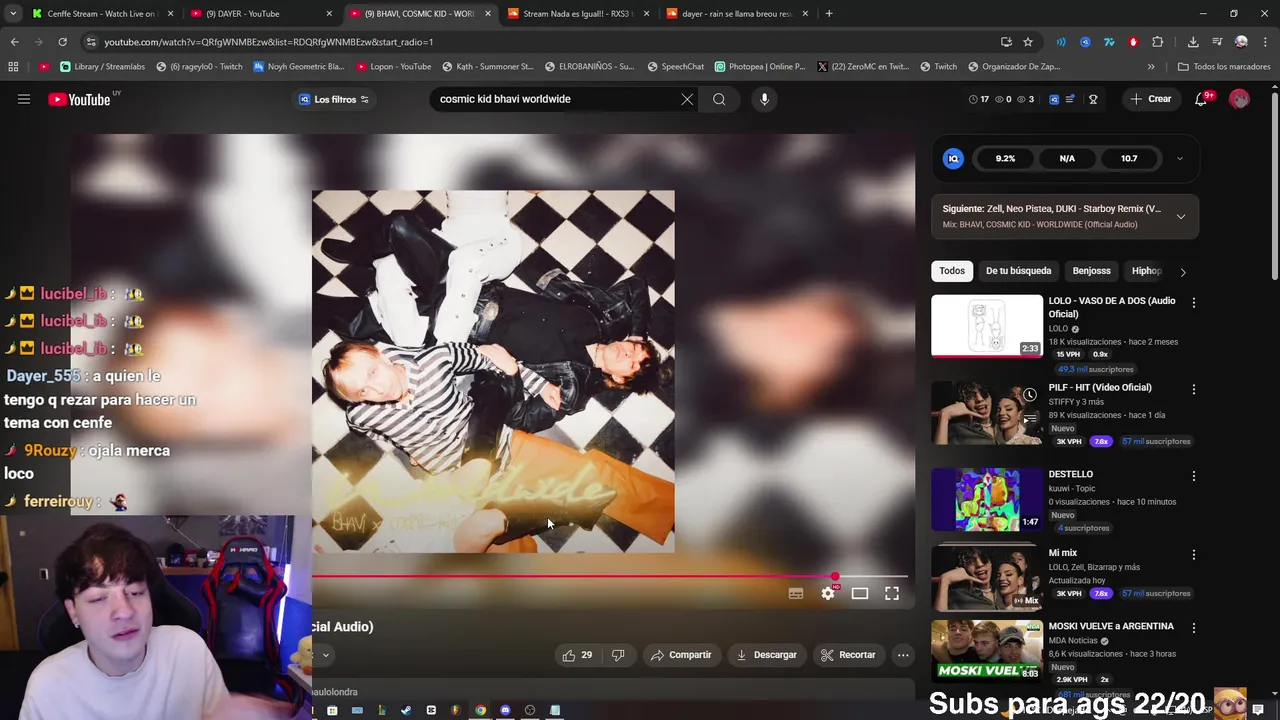
Task: Expand the channel dropdown chevron below title
Action: click(325, 656)
